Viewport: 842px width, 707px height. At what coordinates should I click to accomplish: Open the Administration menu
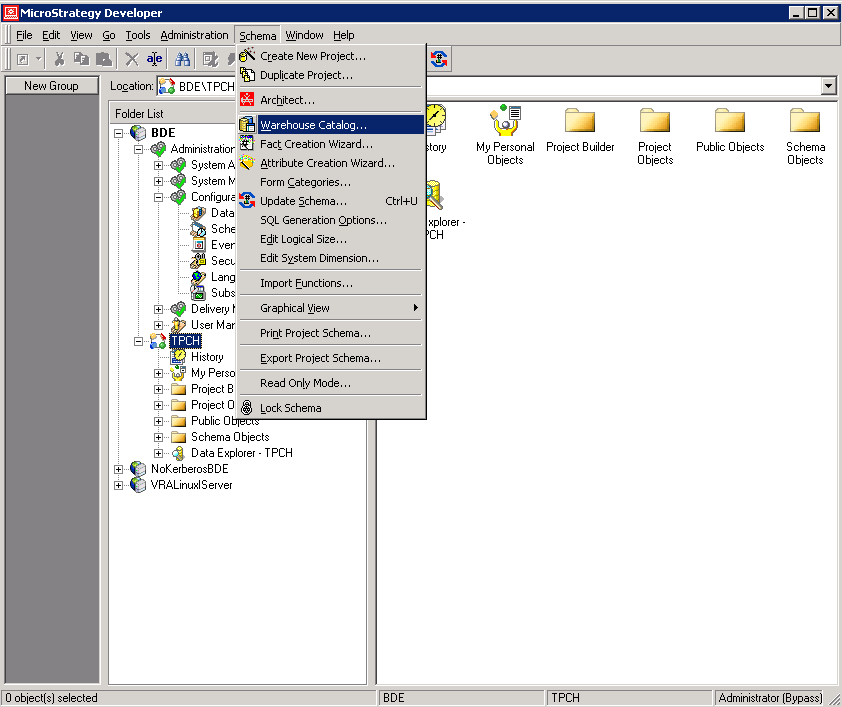click(194, 35)
